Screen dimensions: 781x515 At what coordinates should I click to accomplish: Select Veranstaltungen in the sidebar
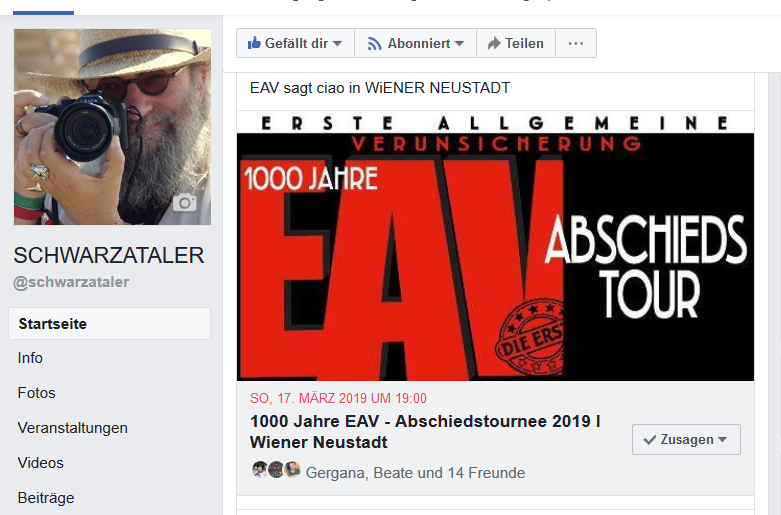[73, 428]
